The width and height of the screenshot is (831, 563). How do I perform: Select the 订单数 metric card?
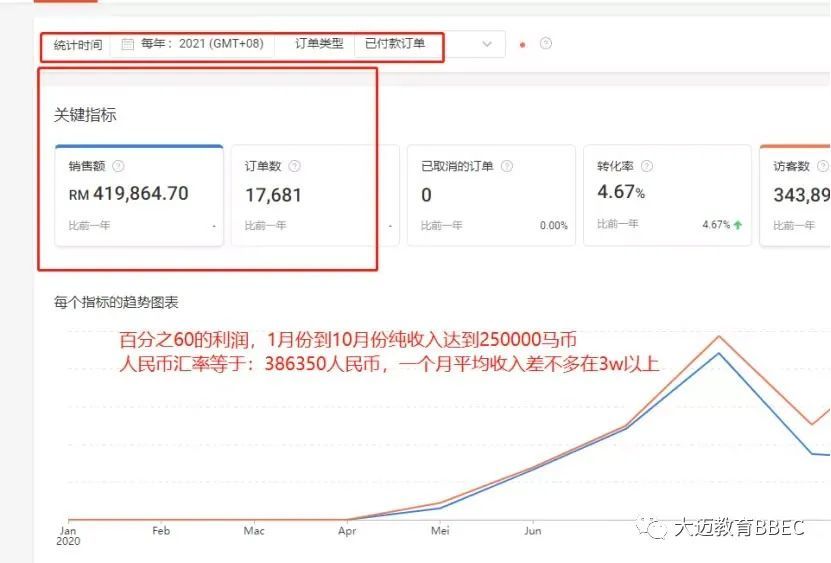coord(315,195)
